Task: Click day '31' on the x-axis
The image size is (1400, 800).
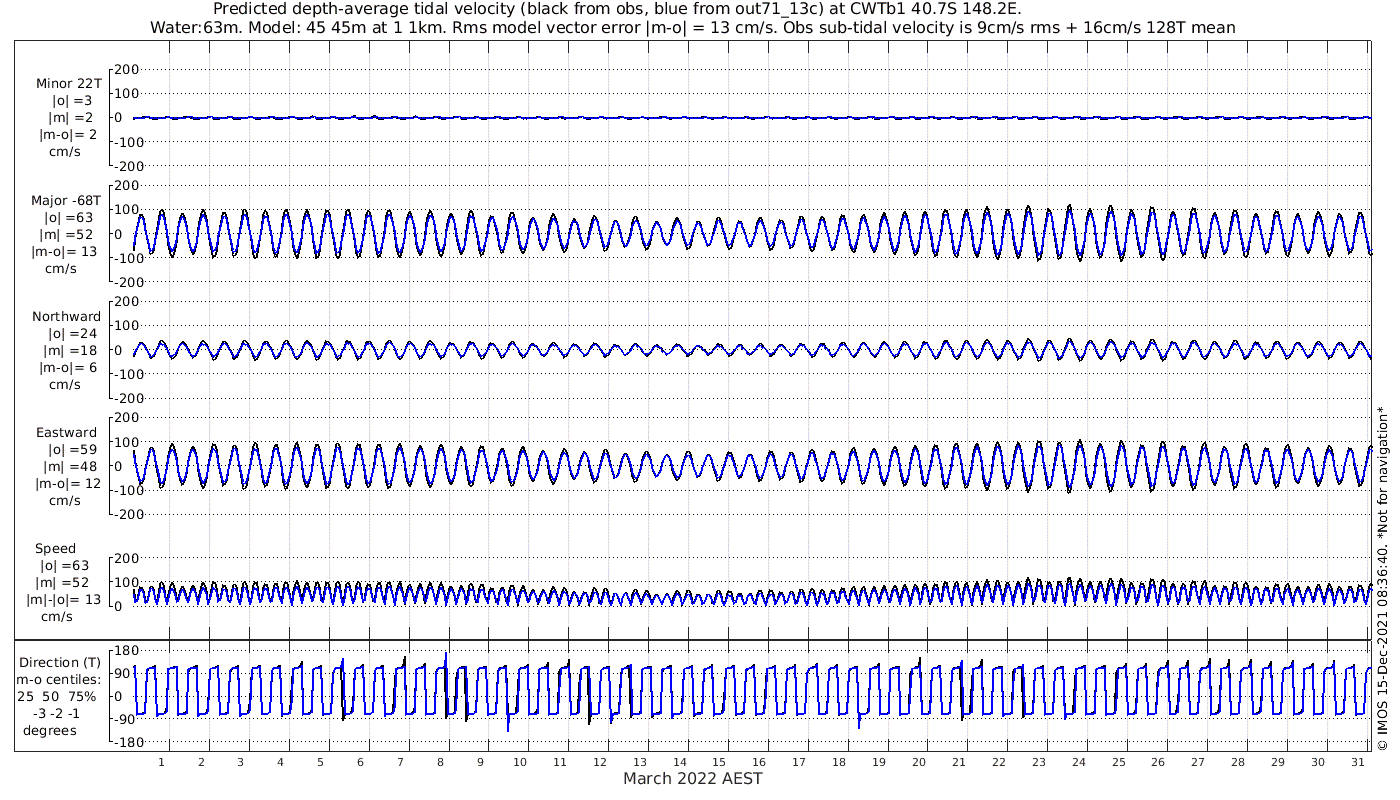Action: pyautogui.click(x=1358, y=762)
